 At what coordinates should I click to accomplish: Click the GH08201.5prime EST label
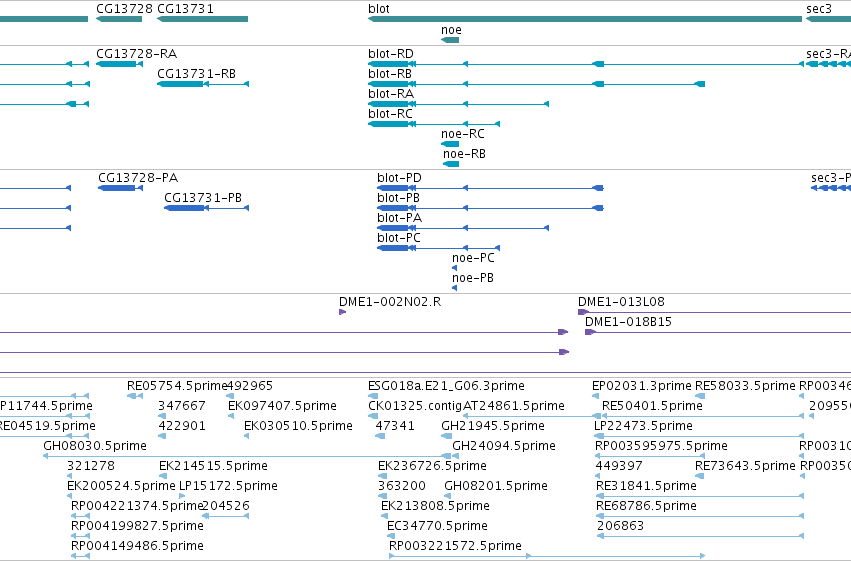pos(496,486)
